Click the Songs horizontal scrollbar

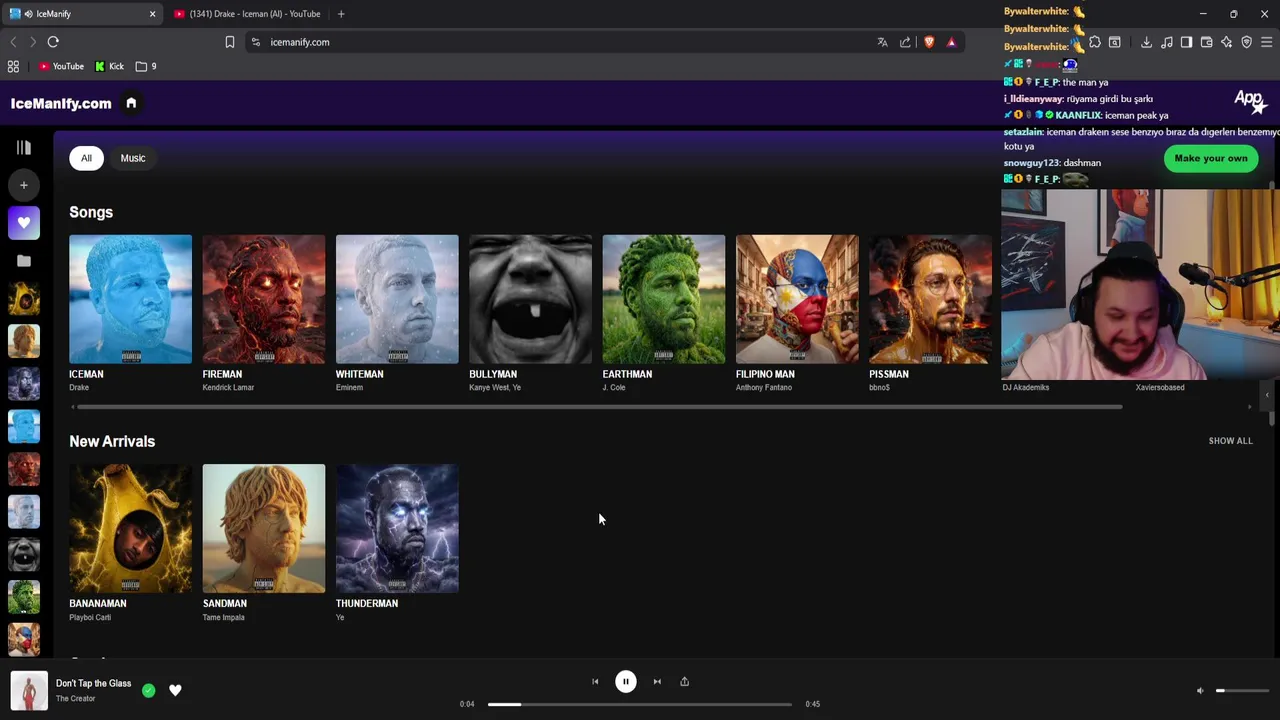(600, 407)
